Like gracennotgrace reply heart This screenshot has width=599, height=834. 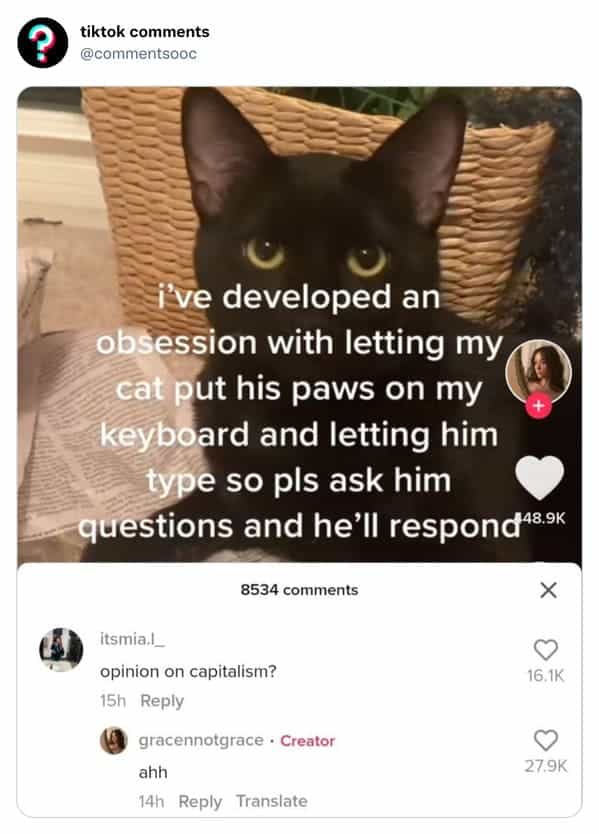546,740
